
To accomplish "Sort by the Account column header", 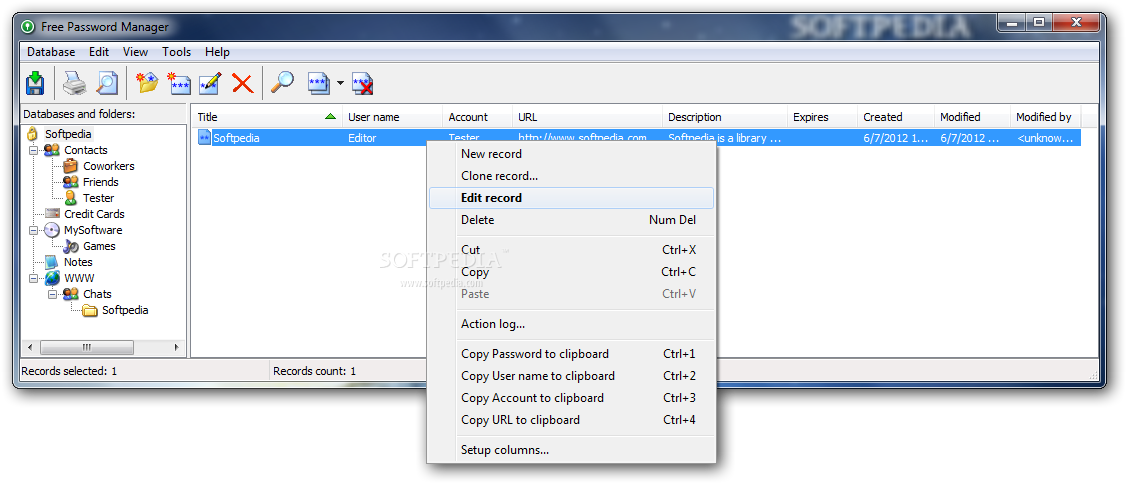I will tap(477, 117).
